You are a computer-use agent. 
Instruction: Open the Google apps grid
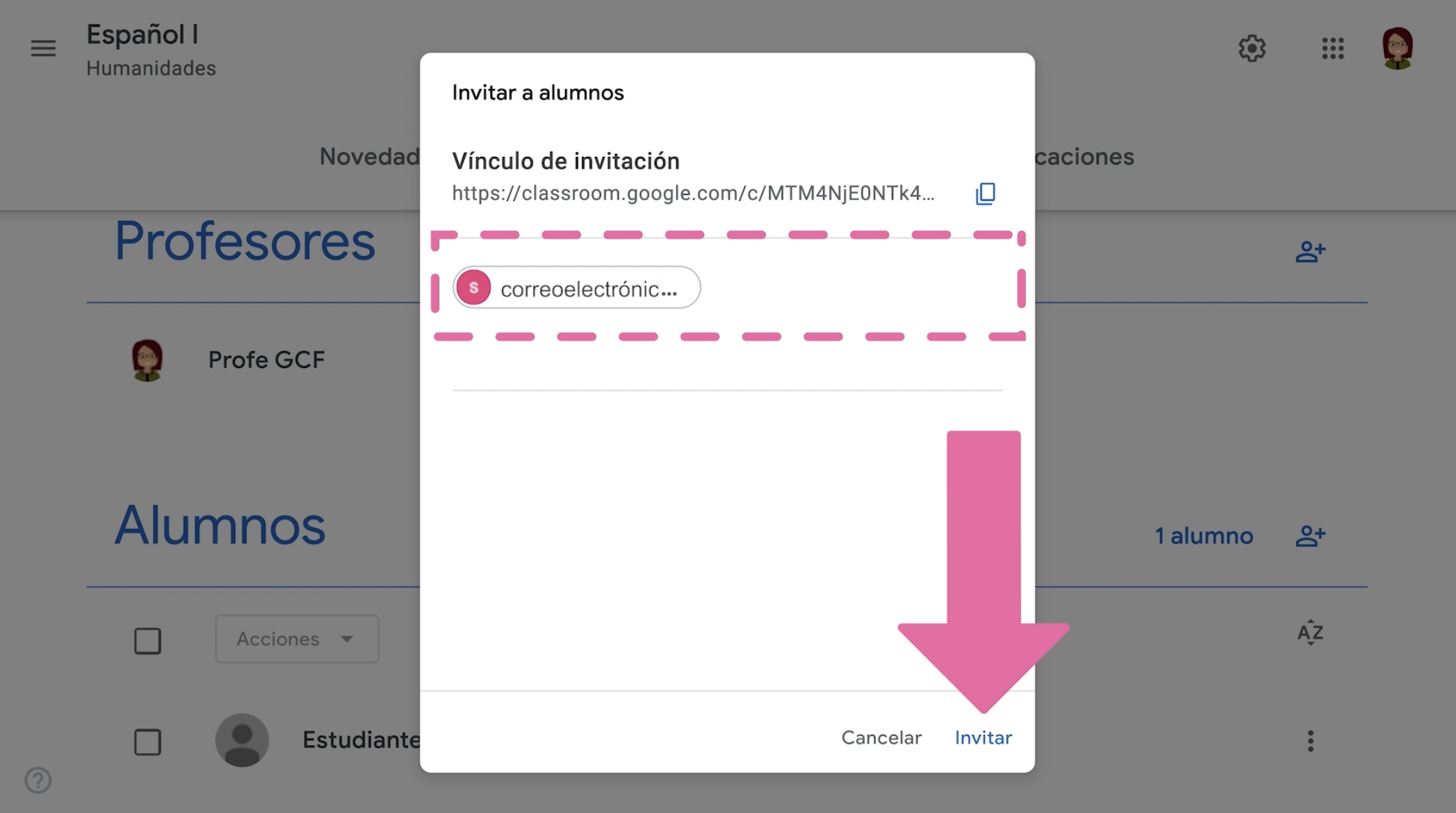(x=1333, y=49)
